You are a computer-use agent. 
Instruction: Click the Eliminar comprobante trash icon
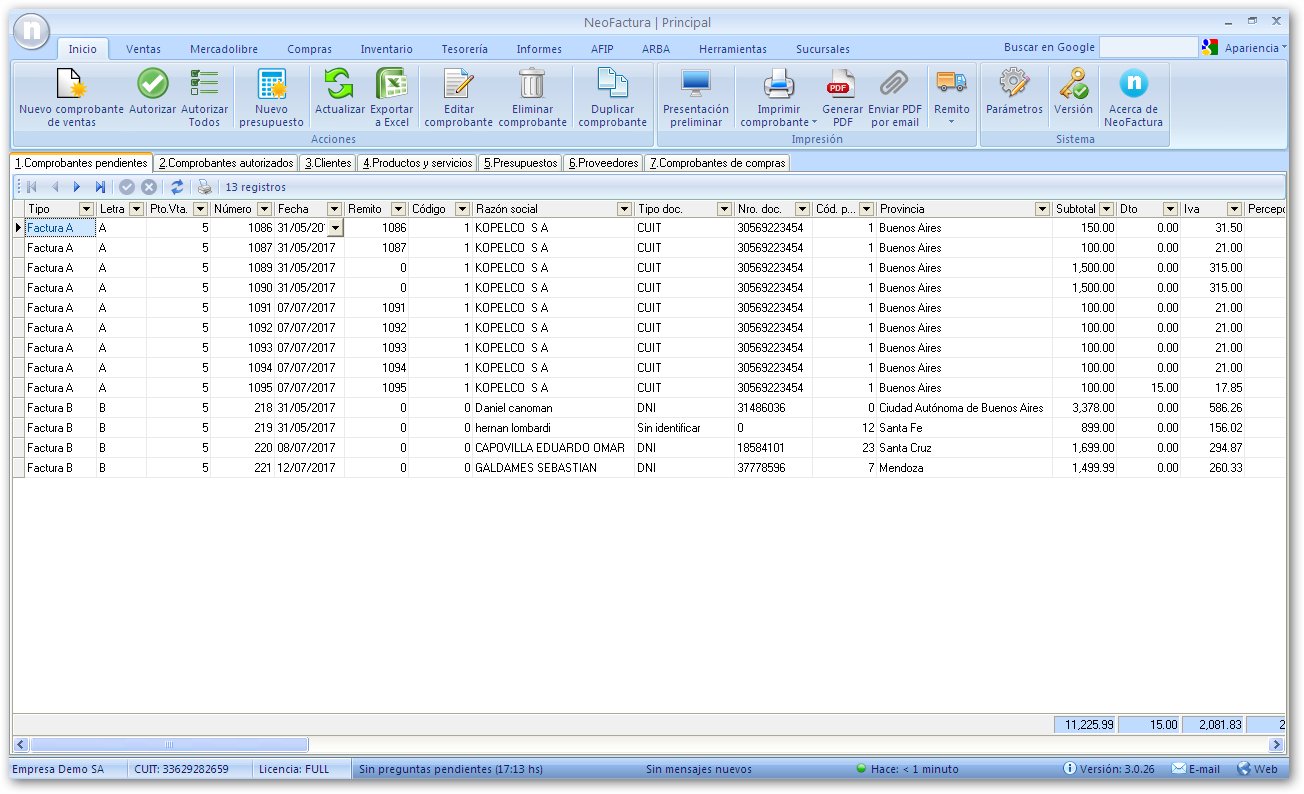[532, 84]
